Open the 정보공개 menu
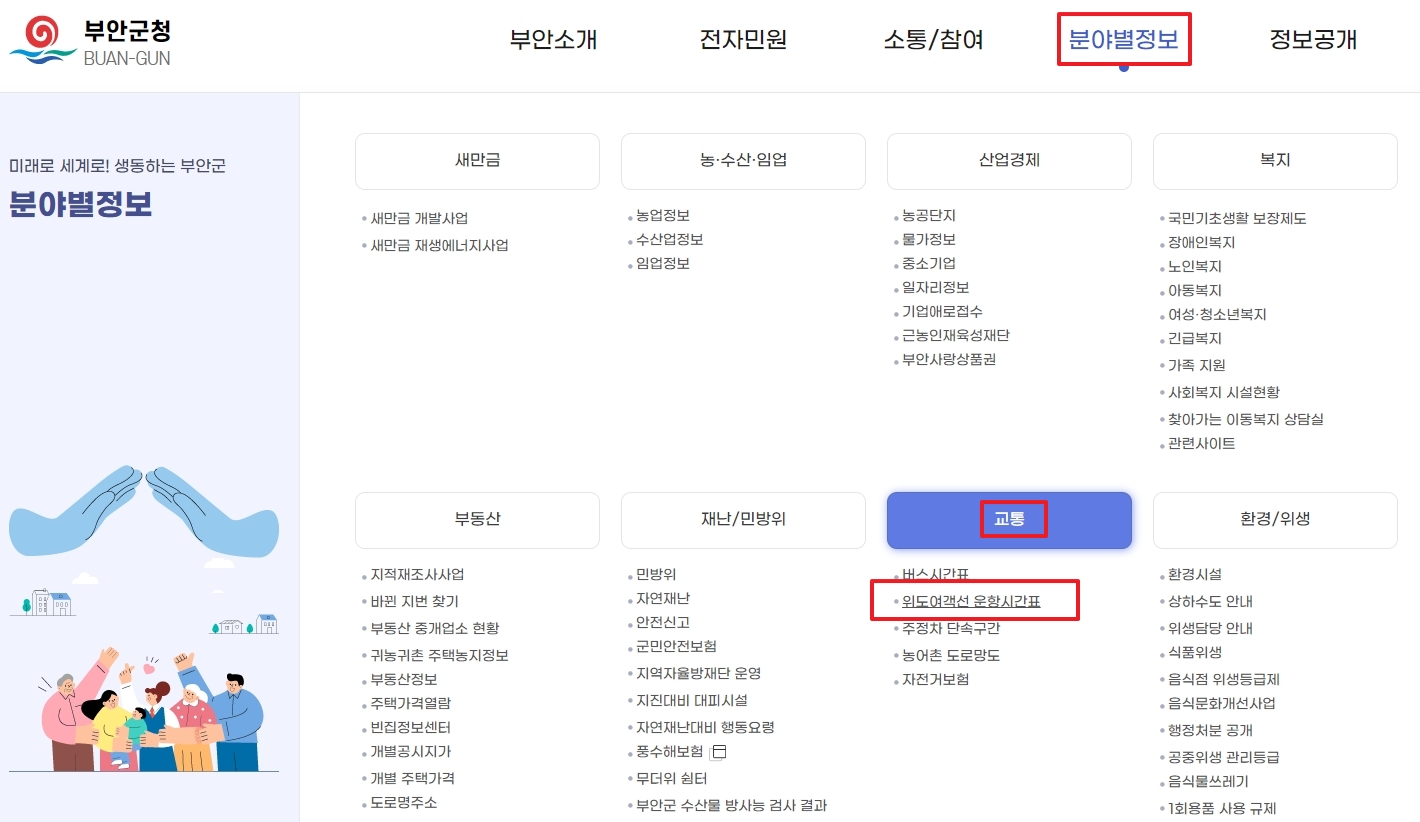1420x822 pixels. 1311,40
